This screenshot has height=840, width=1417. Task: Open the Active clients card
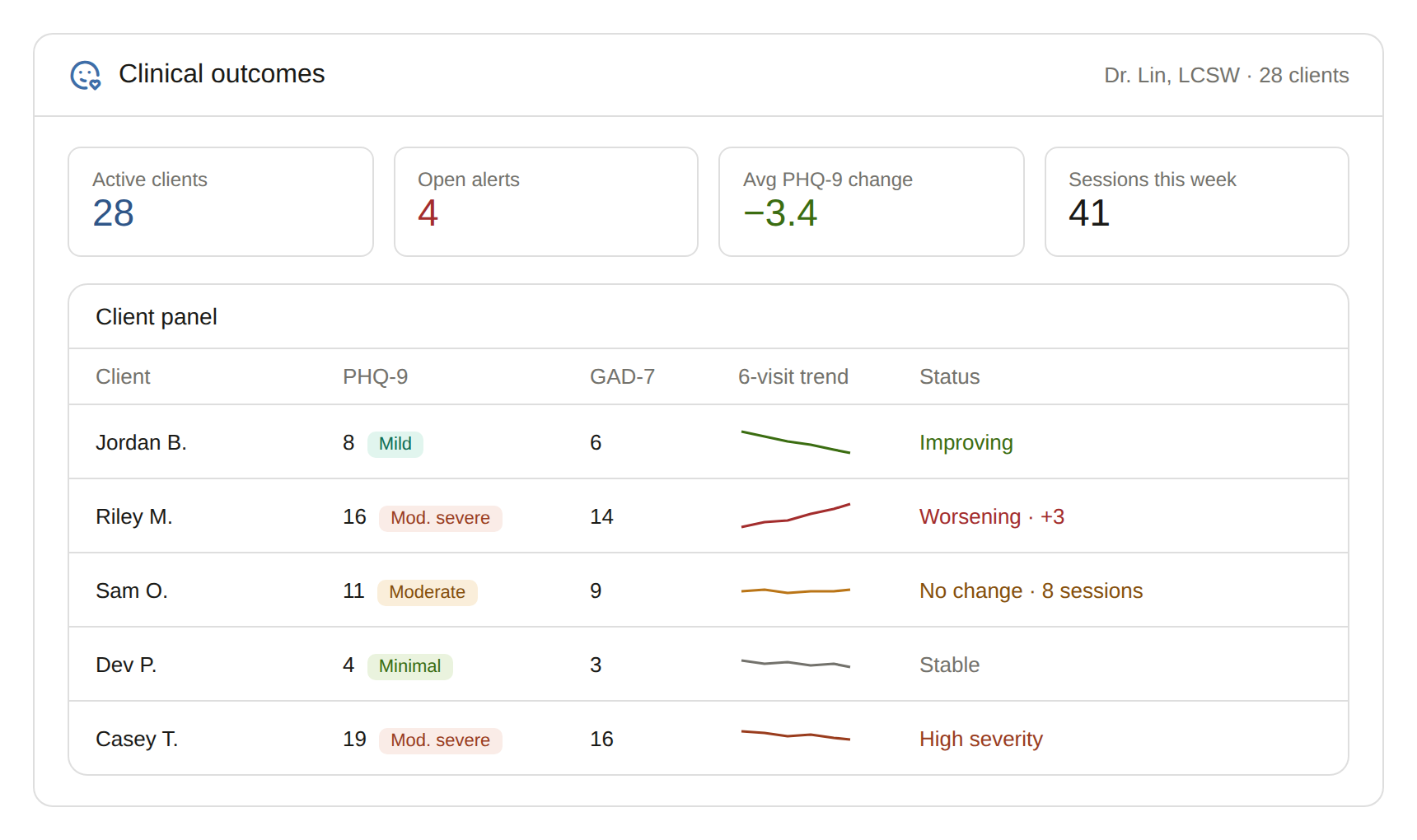point(221,202)
